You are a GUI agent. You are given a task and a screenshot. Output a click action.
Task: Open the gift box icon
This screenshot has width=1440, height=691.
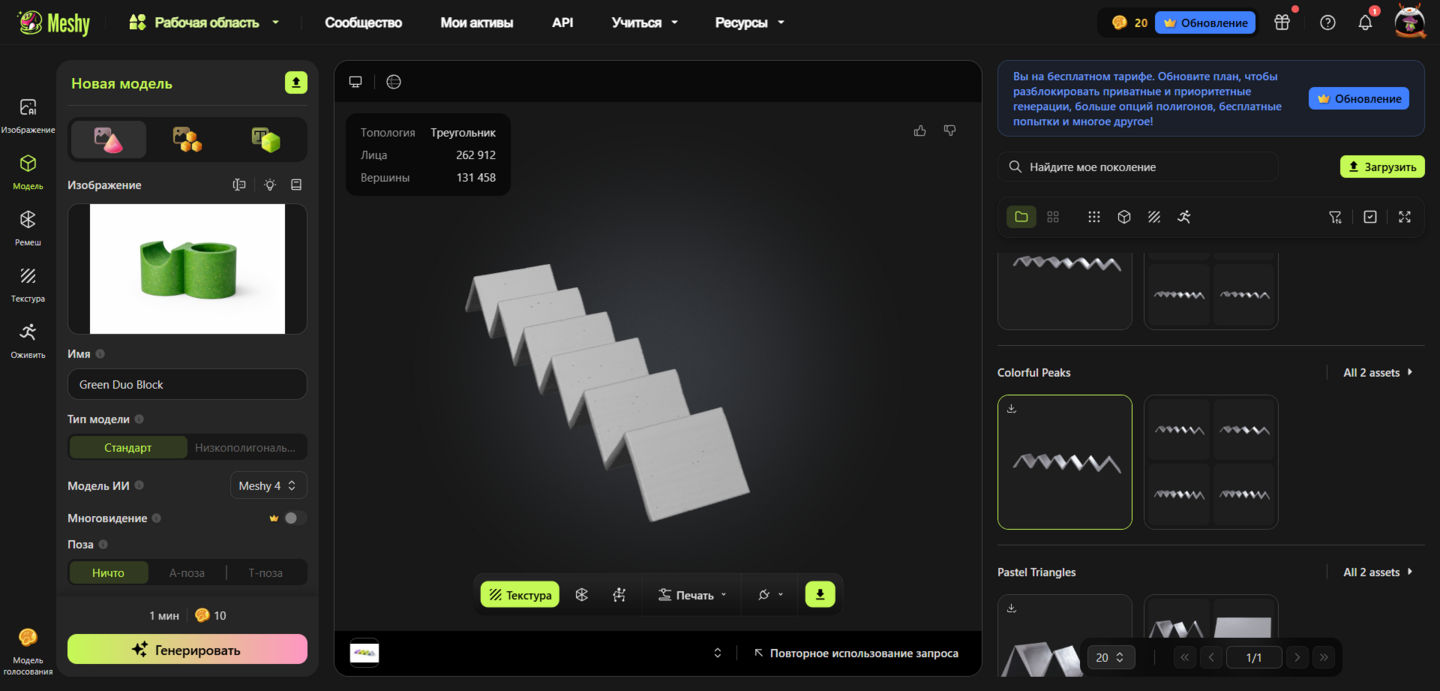(1282, 22)
